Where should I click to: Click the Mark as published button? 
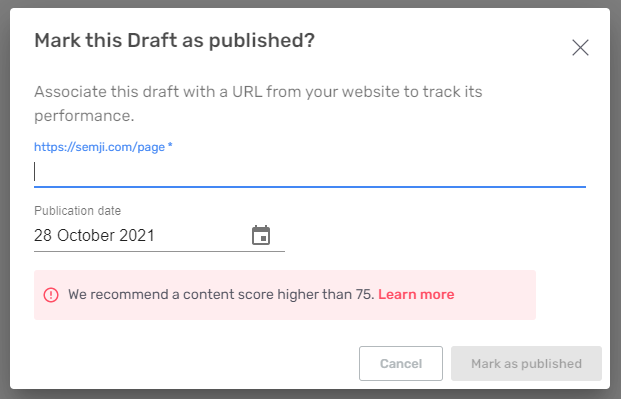[x=526, y=363]
